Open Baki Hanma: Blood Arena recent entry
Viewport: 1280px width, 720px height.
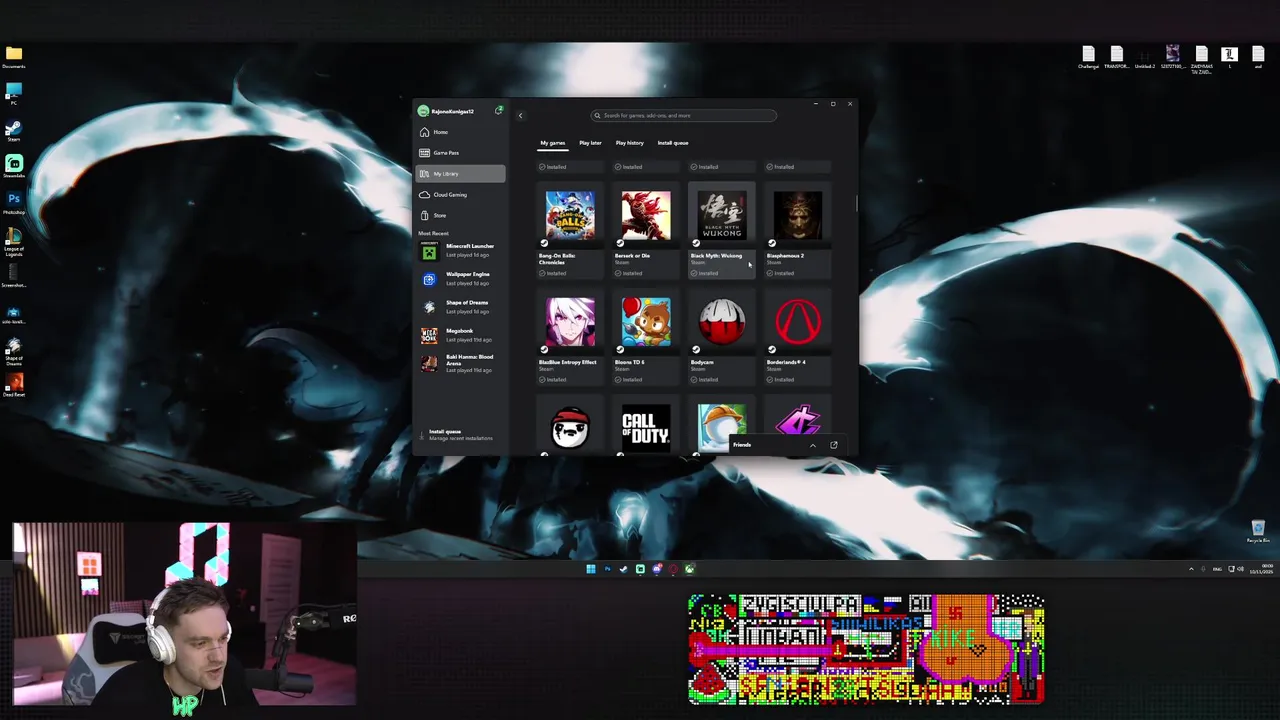460,363
